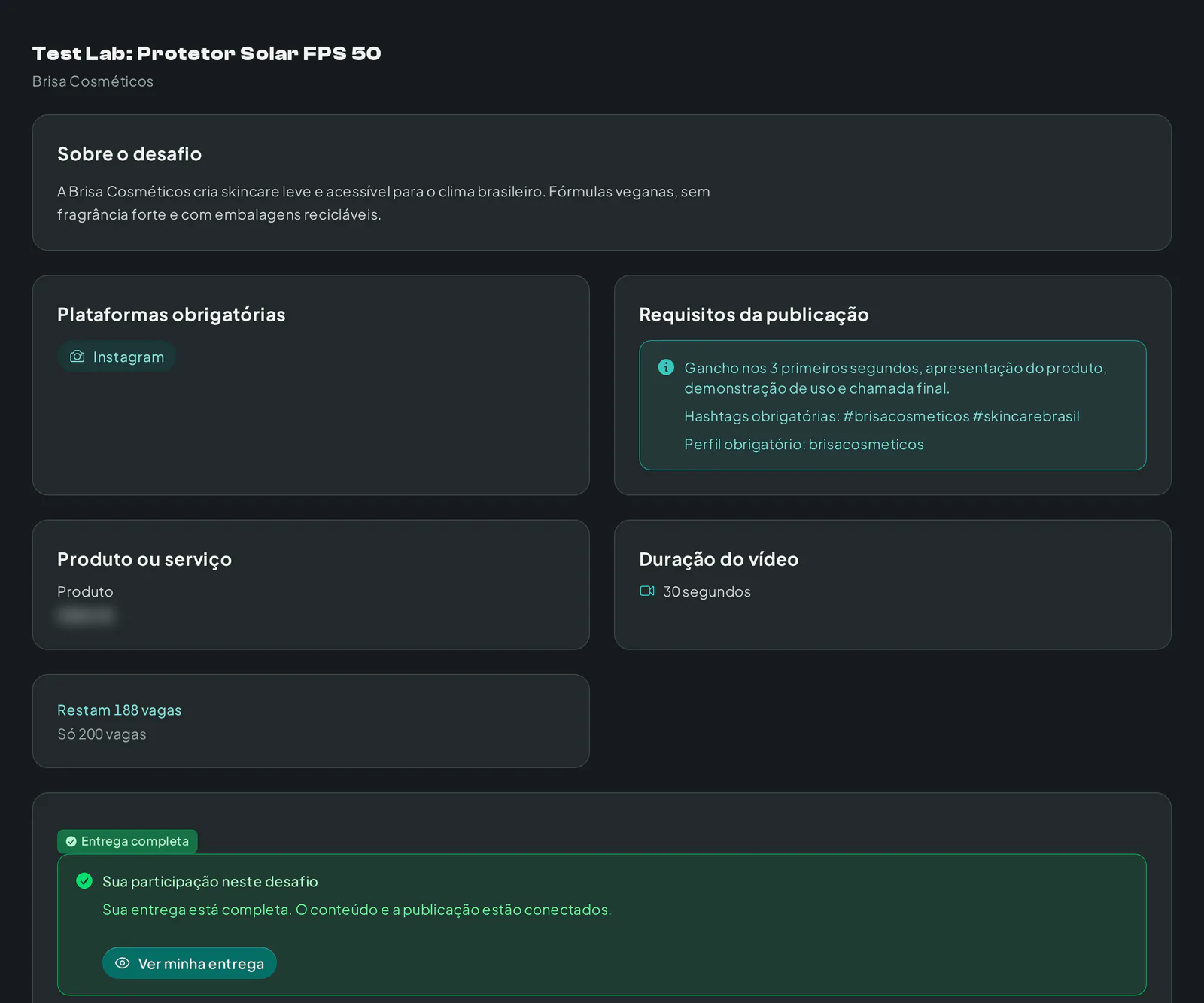
Task: Click the Plataformas obrigatórias heading
Action: (172, 315)
